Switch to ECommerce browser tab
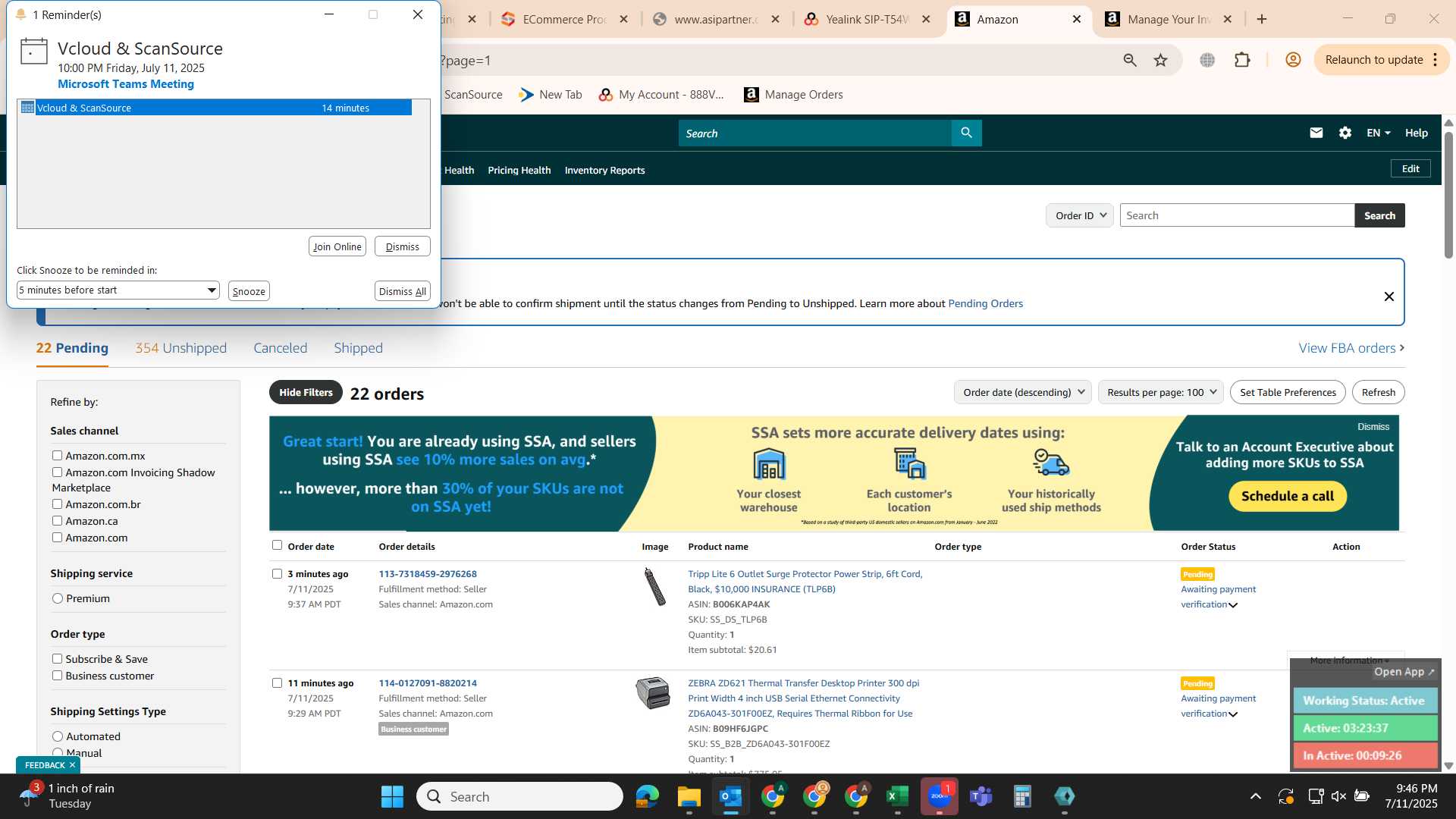This screenshot has width=1456, height=819. (565, 19)
